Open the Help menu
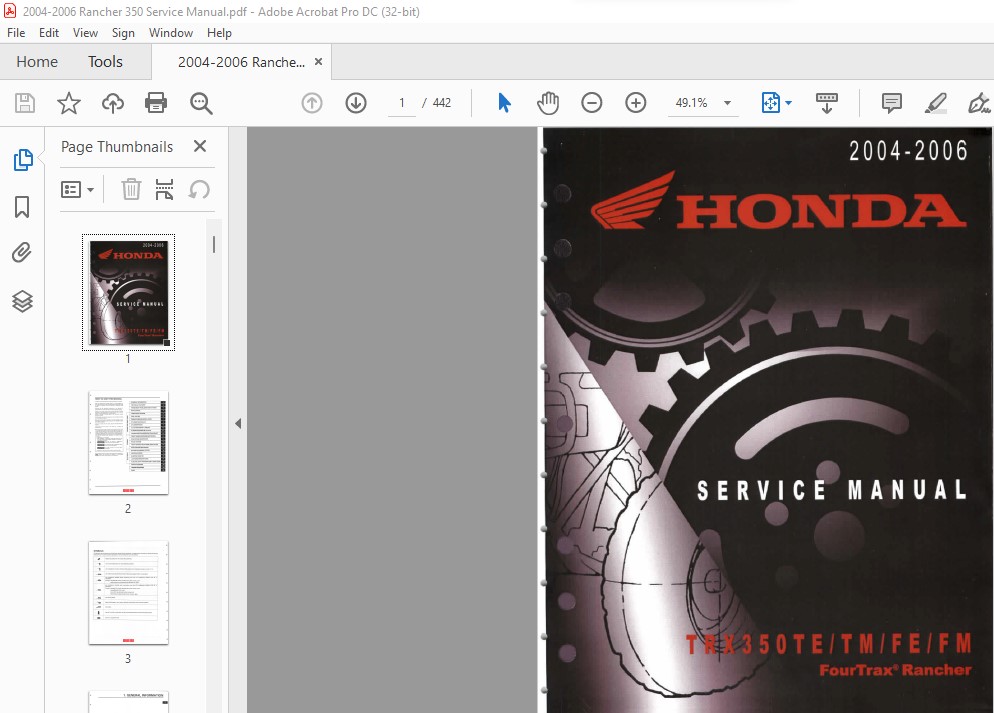 (219, 33)
